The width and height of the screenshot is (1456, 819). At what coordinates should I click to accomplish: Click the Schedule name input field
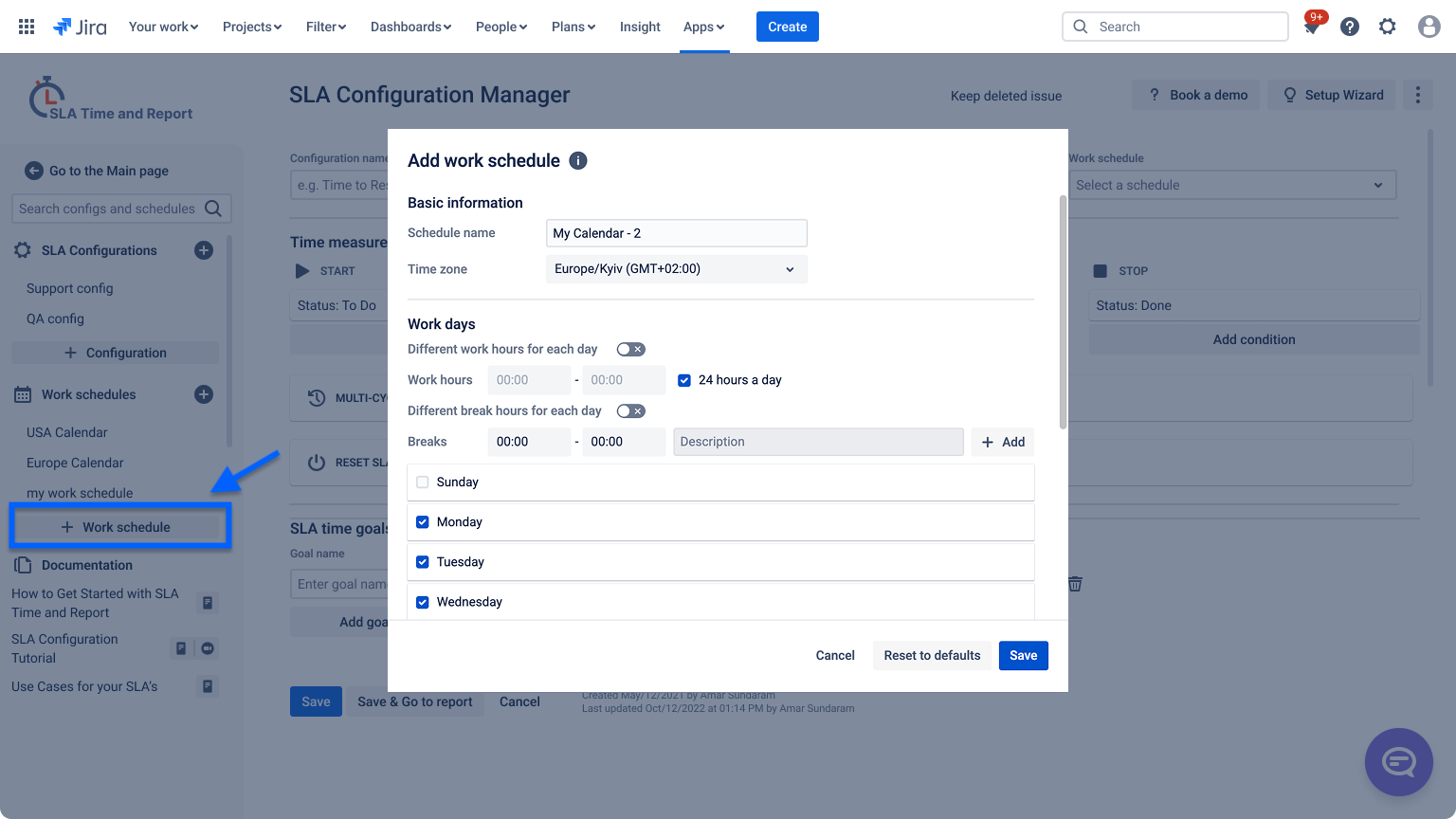click(676, 233)
